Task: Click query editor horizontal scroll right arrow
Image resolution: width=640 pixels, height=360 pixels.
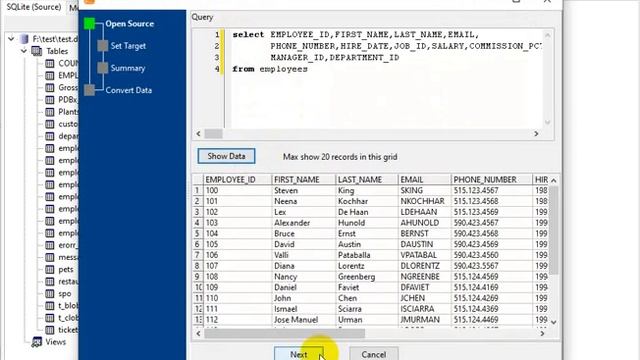Action: (536, 134)
